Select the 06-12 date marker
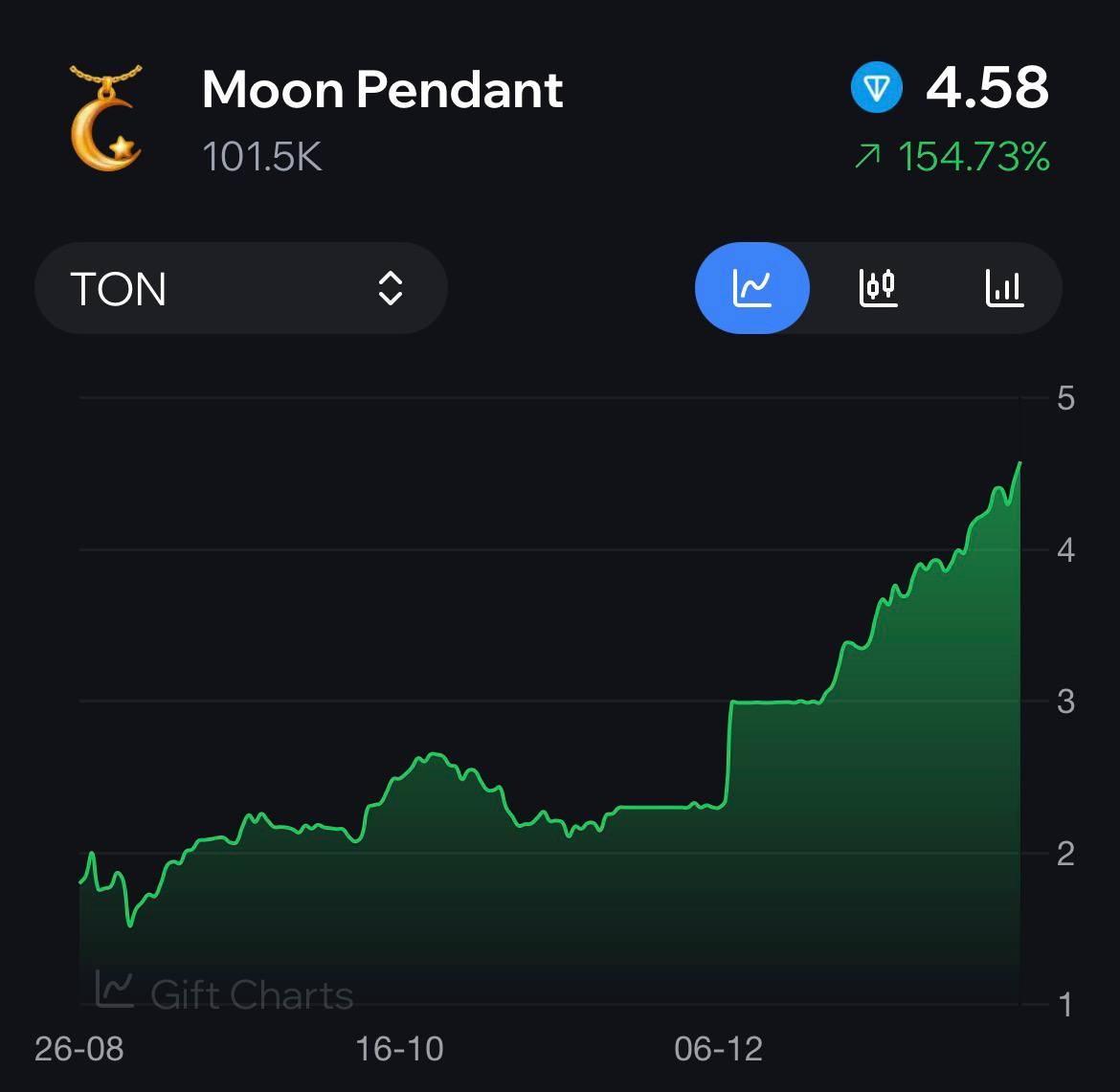 (719, 1048)
